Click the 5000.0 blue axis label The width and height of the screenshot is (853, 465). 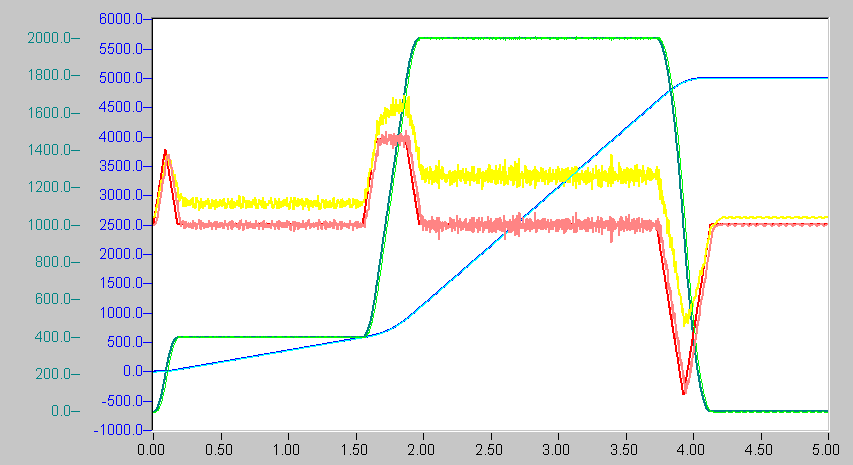[120, 78]
